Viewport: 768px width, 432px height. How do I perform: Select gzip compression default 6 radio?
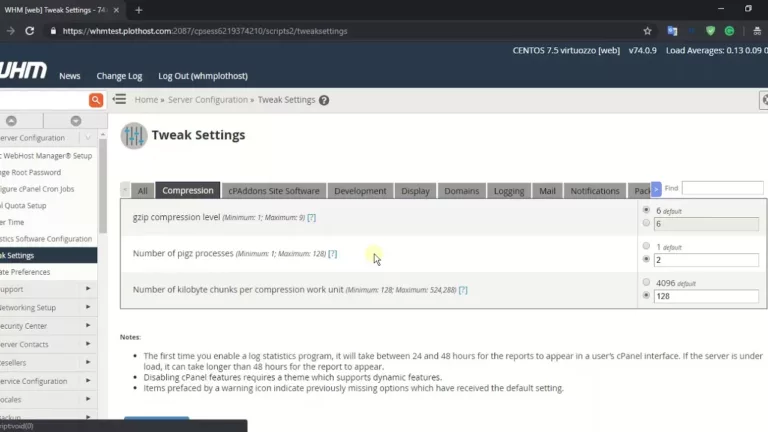pyautogui.click(x=646, y=210)
